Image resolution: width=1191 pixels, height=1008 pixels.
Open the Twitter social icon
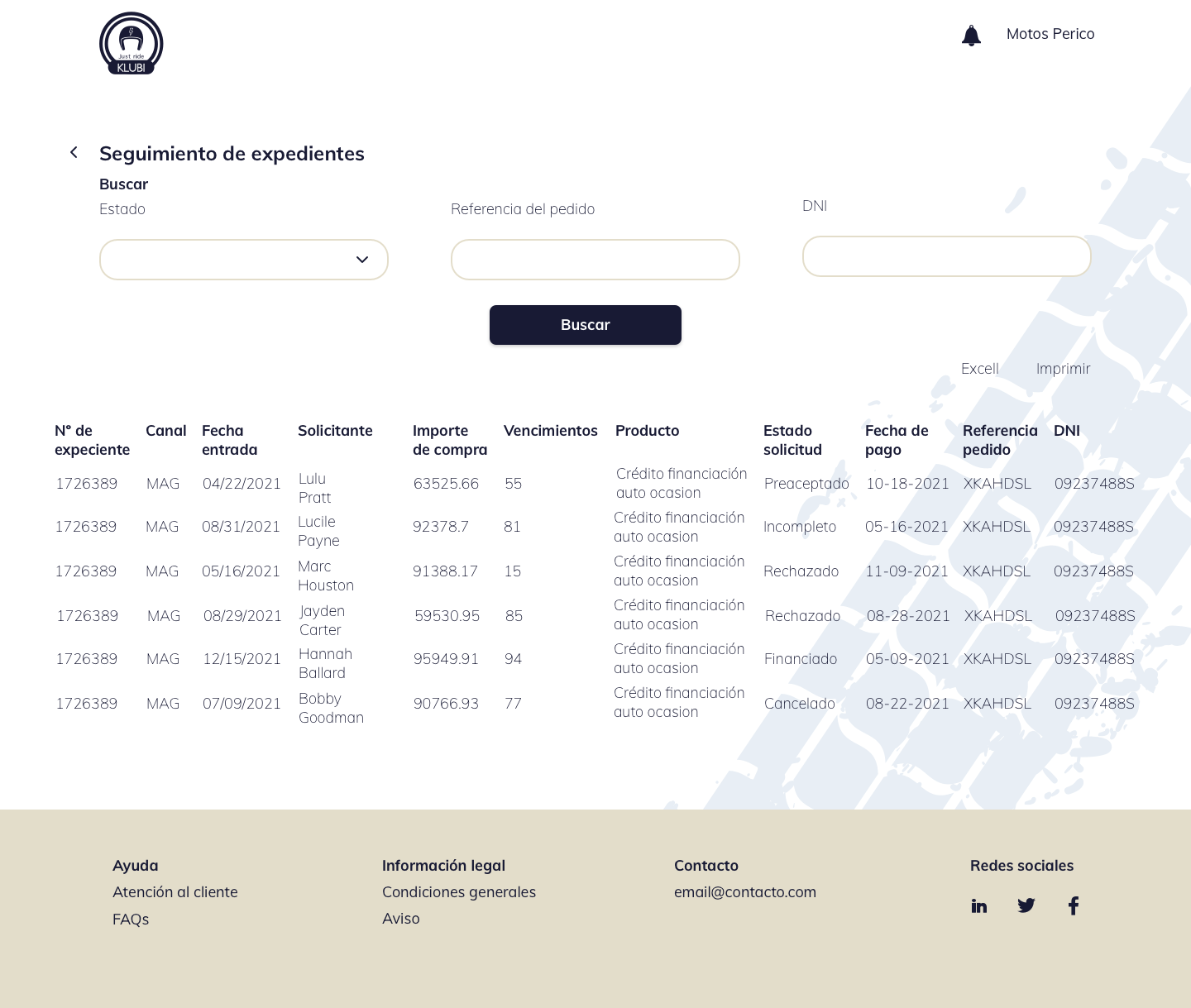1026,905
